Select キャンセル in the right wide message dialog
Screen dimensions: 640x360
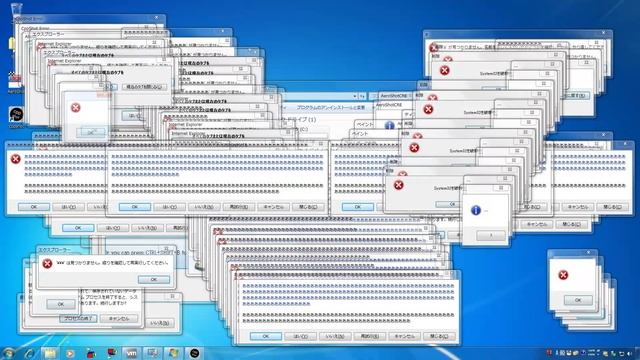(x=578, y=207)
